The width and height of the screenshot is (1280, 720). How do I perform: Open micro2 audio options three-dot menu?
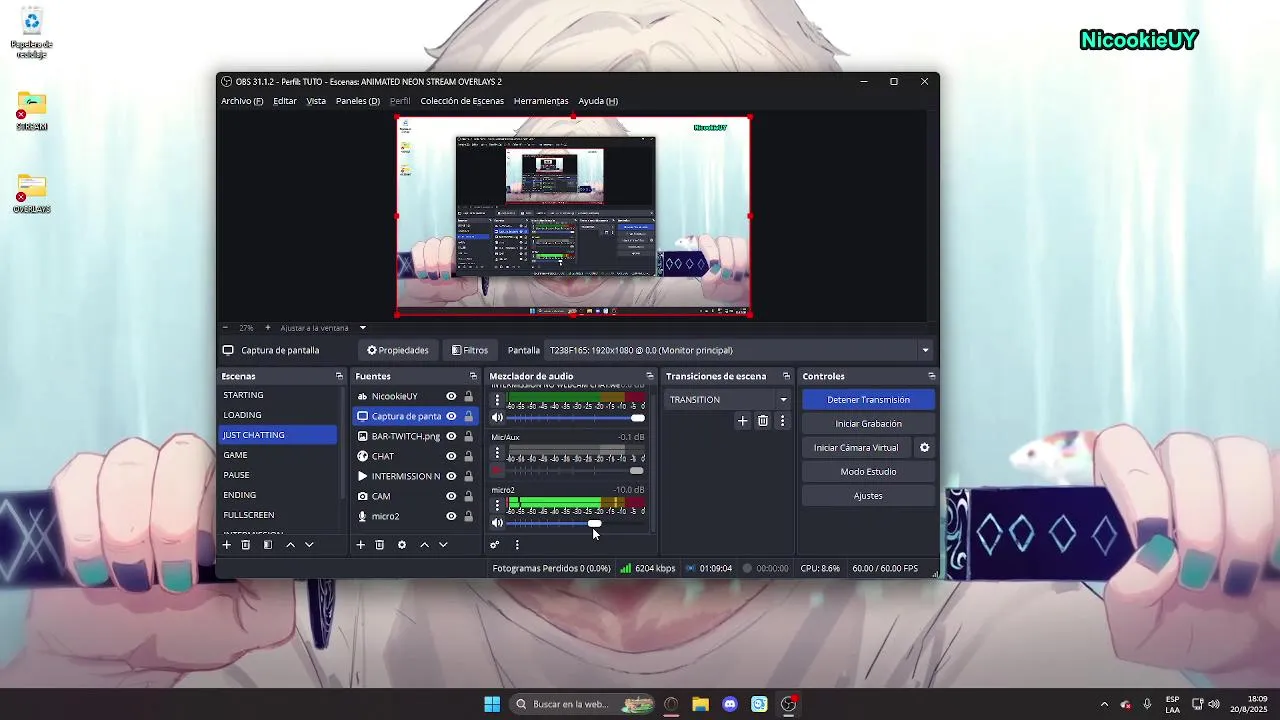497,505
